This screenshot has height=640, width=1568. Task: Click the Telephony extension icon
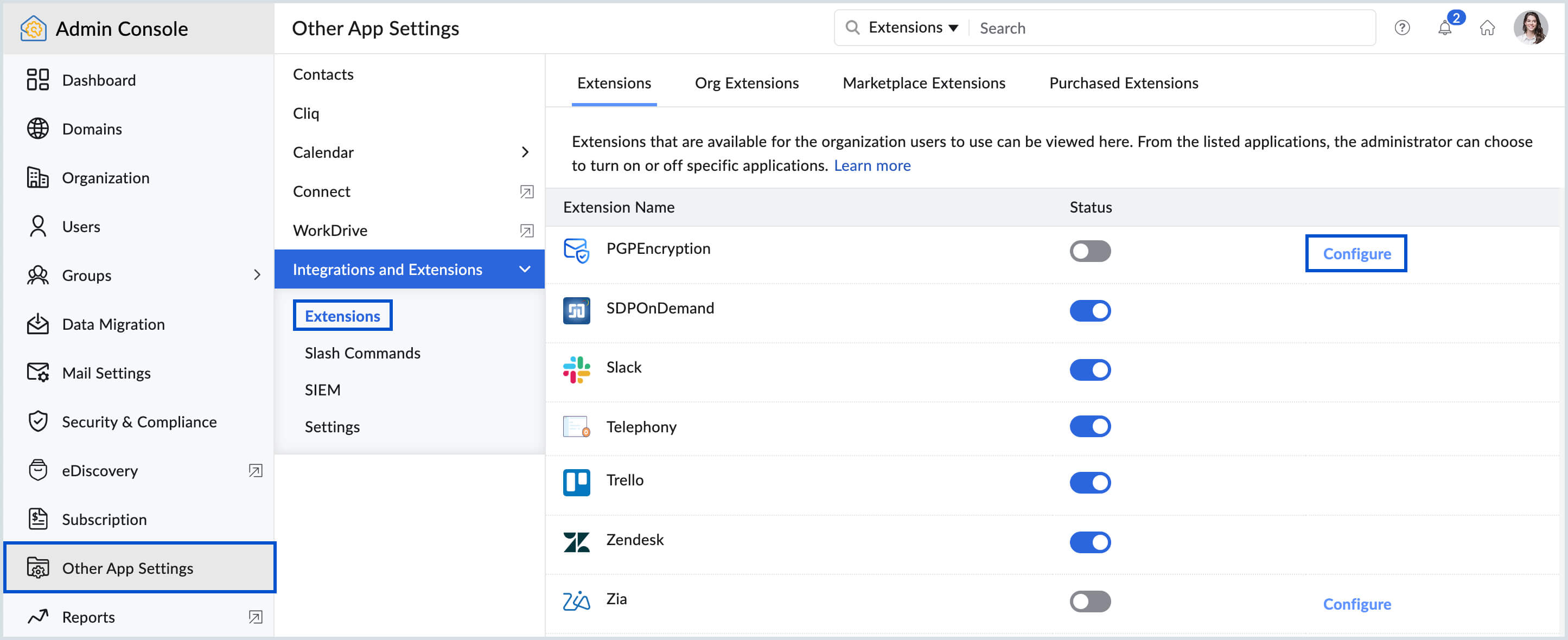pyautogui.click(x=576, y=426)
